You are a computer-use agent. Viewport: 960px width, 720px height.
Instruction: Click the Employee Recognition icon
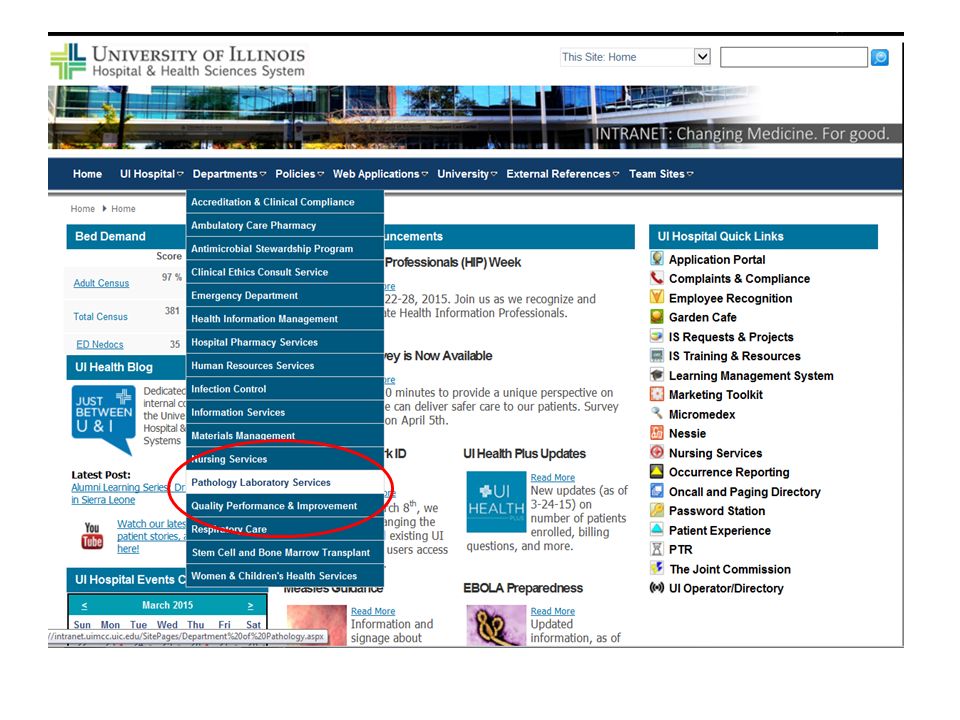(657, 298)
